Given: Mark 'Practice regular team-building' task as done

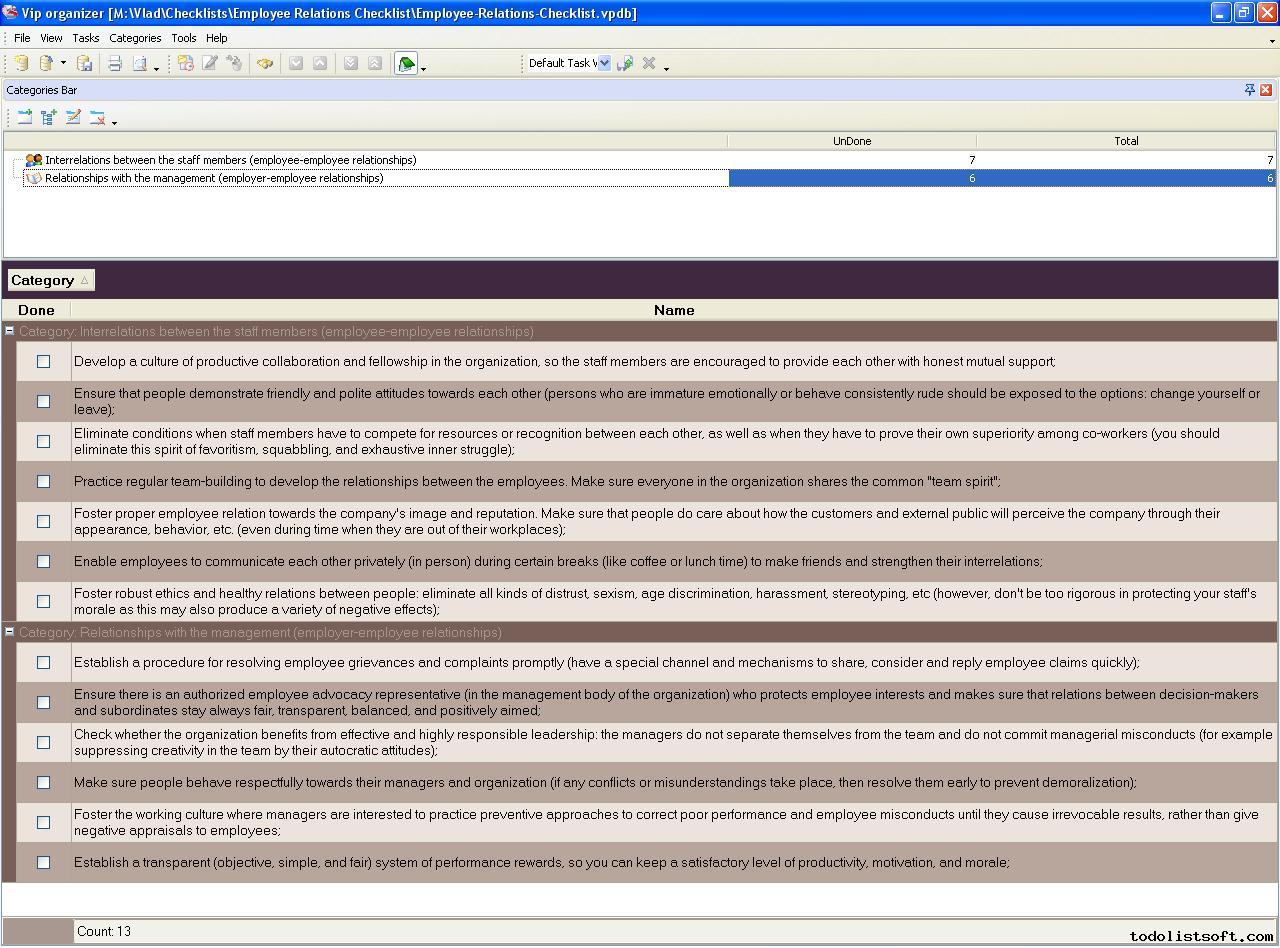Looking at the screenshot, I should click(43, 482).
